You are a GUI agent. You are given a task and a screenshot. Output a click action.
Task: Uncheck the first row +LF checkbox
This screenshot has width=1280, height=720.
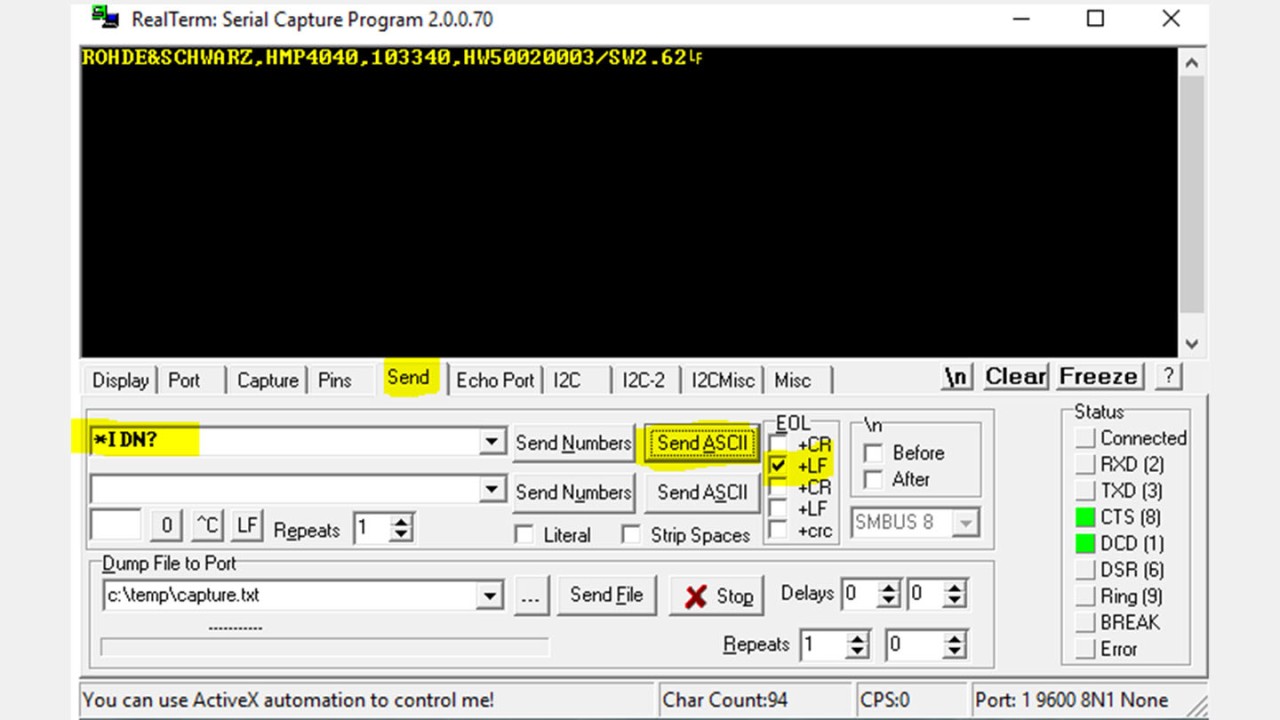777,466
